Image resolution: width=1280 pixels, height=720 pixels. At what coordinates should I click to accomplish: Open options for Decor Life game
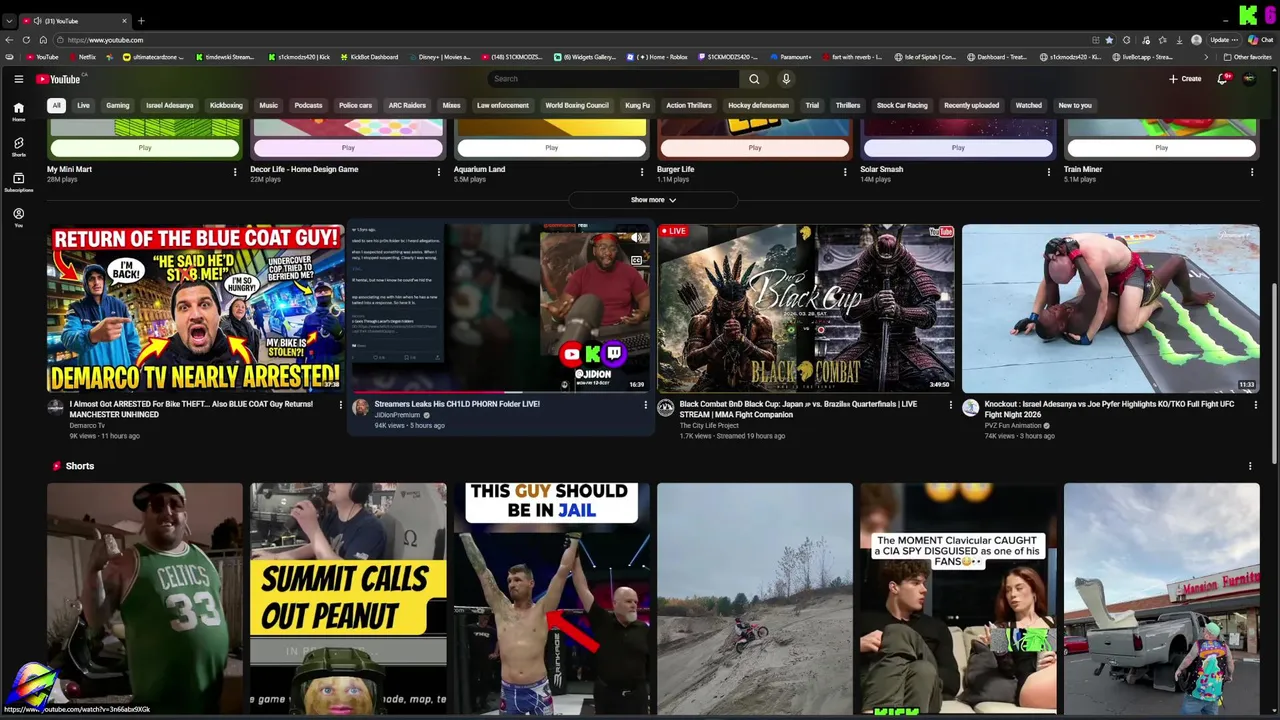pos(438,172)
